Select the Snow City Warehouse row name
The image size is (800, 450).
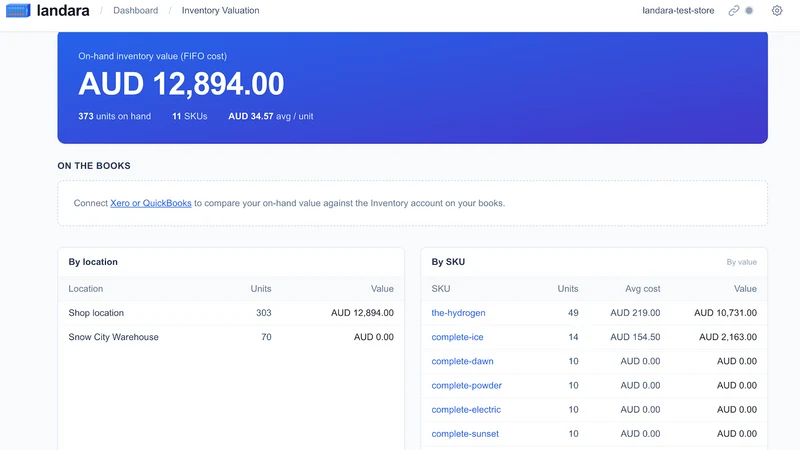pos(113,337)
